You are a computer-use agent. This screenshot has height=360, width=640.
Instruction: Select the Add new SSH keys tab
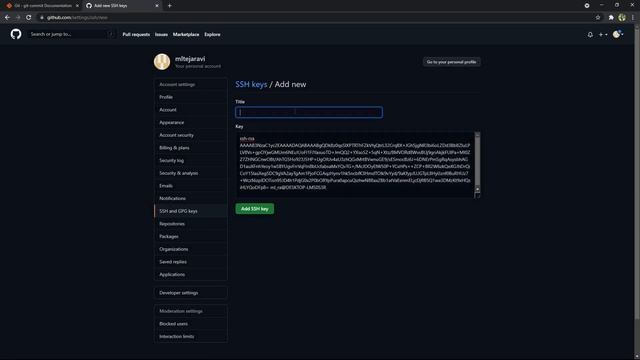tap(122, 6)
